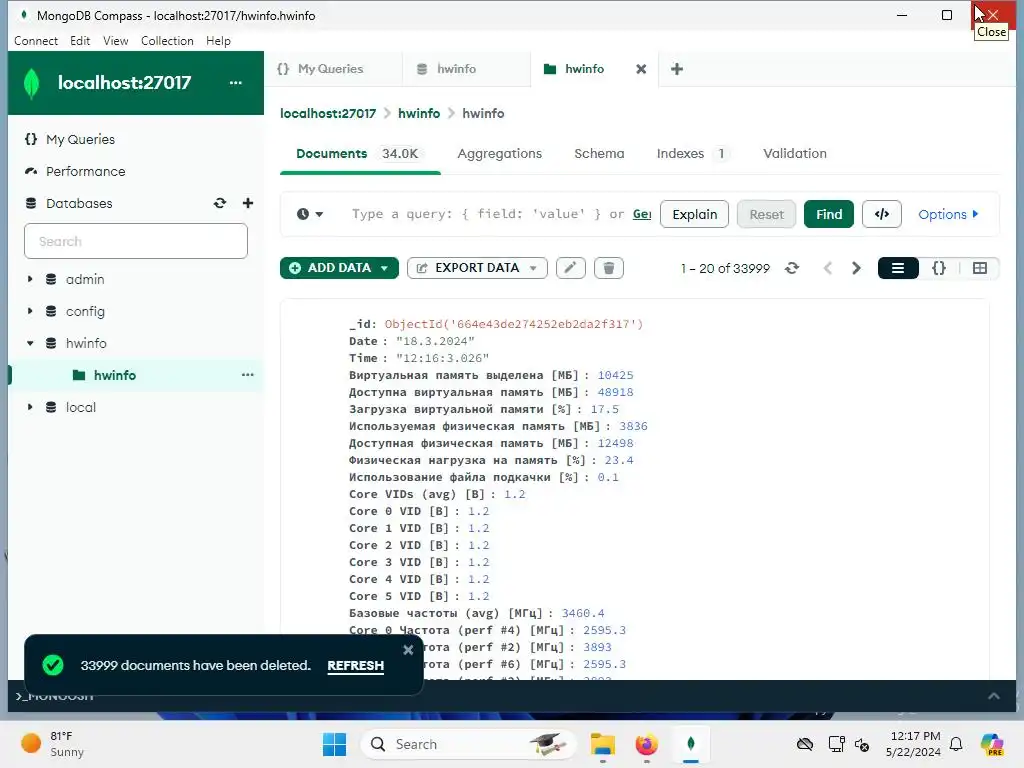Open My Queries in the sidebar
Viewport: 1024px width, 768px height.
pos(80,139)
